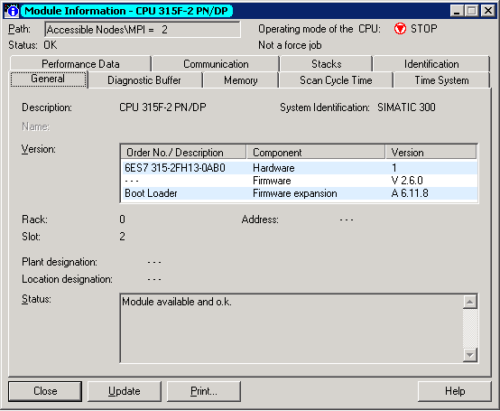Click the status box scroll down arrow
Screen dimensions: 500x411
coord(470,355)
